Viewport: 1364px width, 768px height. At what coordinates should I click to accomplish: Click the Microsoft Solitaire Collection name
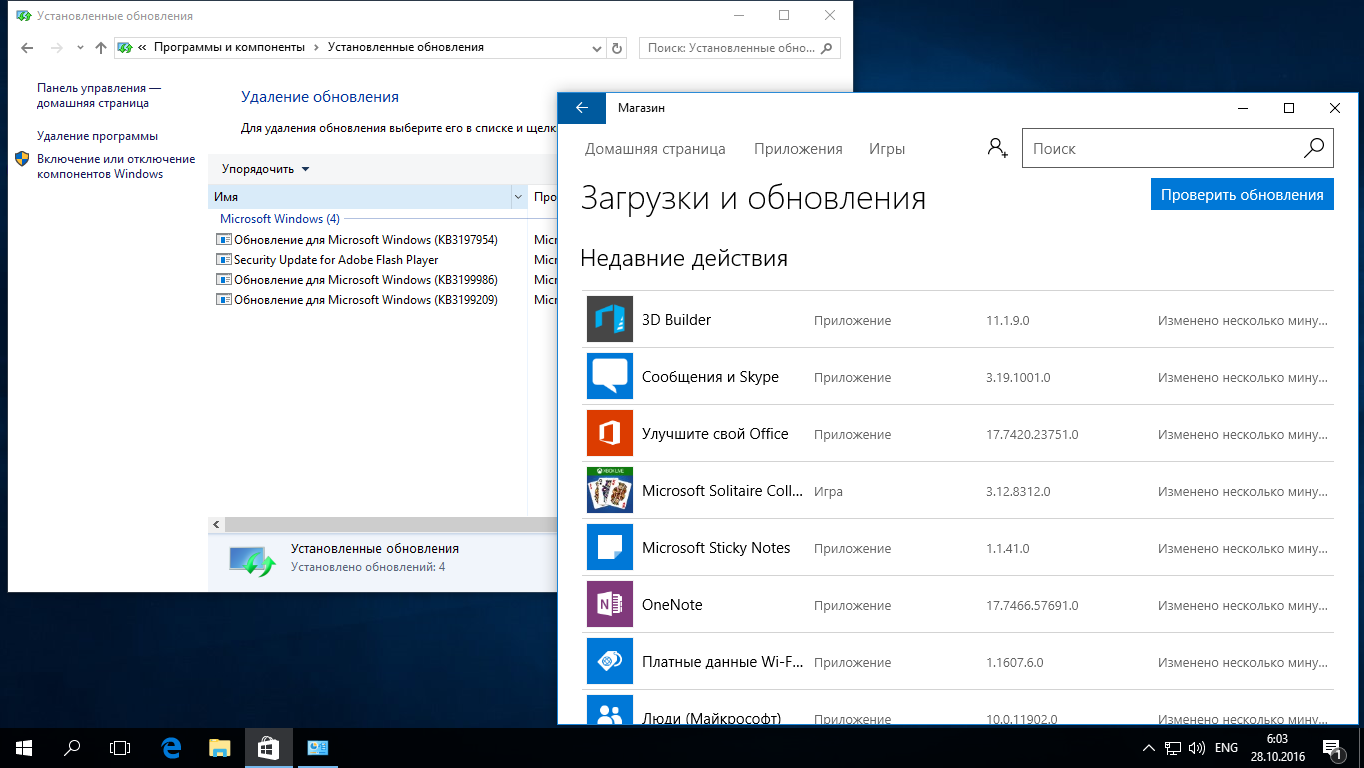(x=723, y=491)
